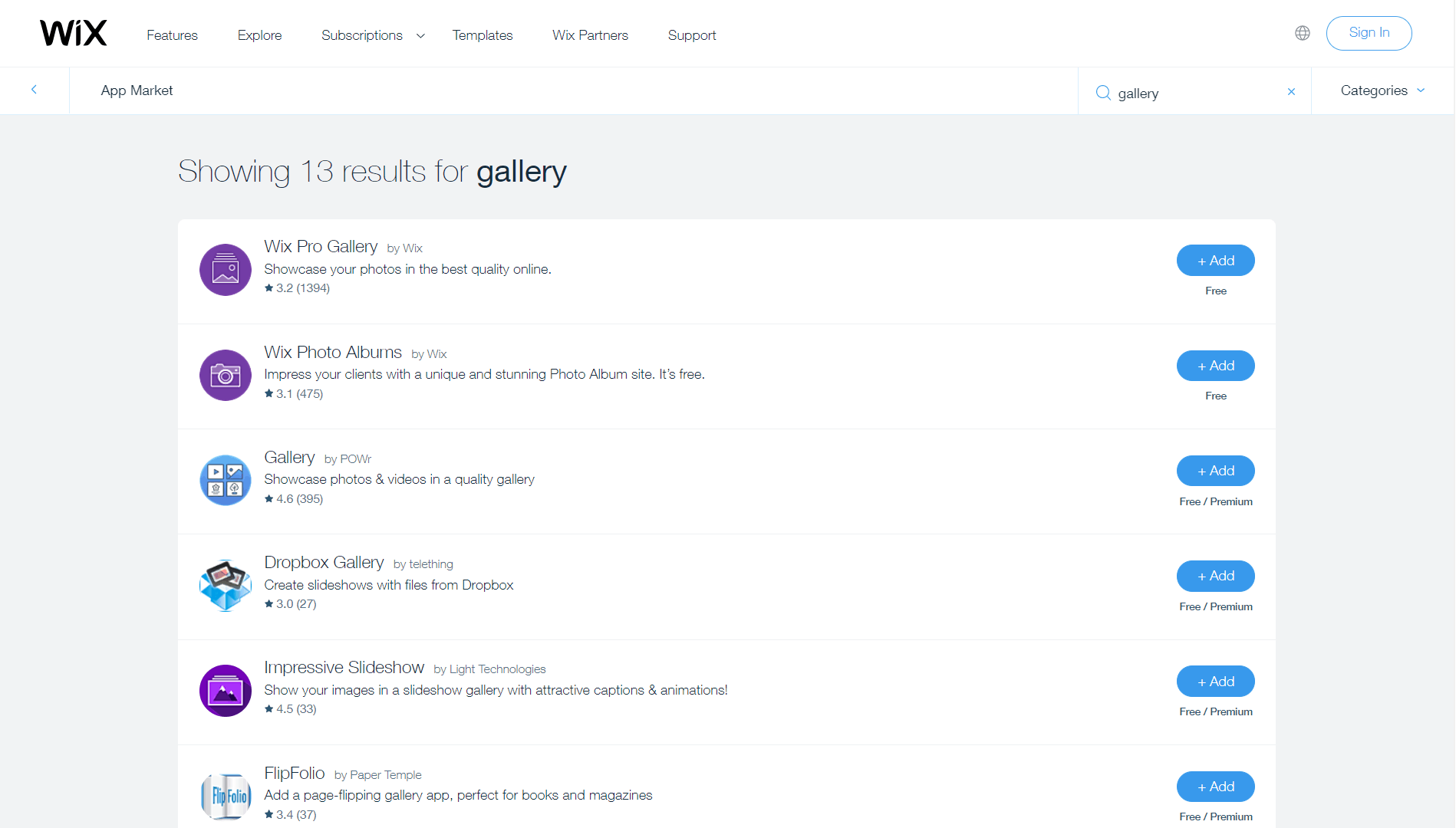Open the Wix Photo Albums camera icon
This screenshot has width=1456, height=828.
coord(226,375)
